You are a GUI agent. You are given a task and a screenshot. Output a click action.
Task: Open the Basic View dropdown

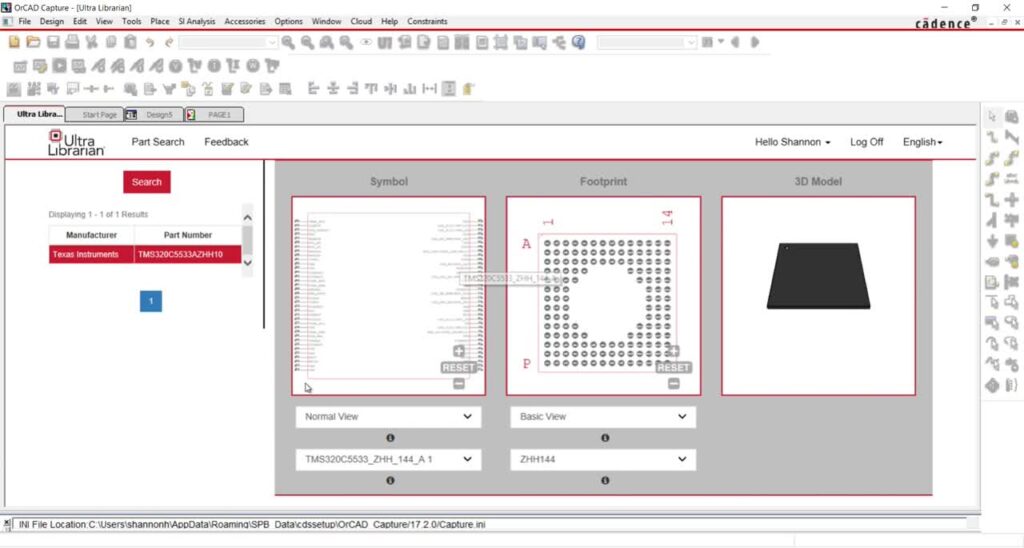click(x=603, y=417)
